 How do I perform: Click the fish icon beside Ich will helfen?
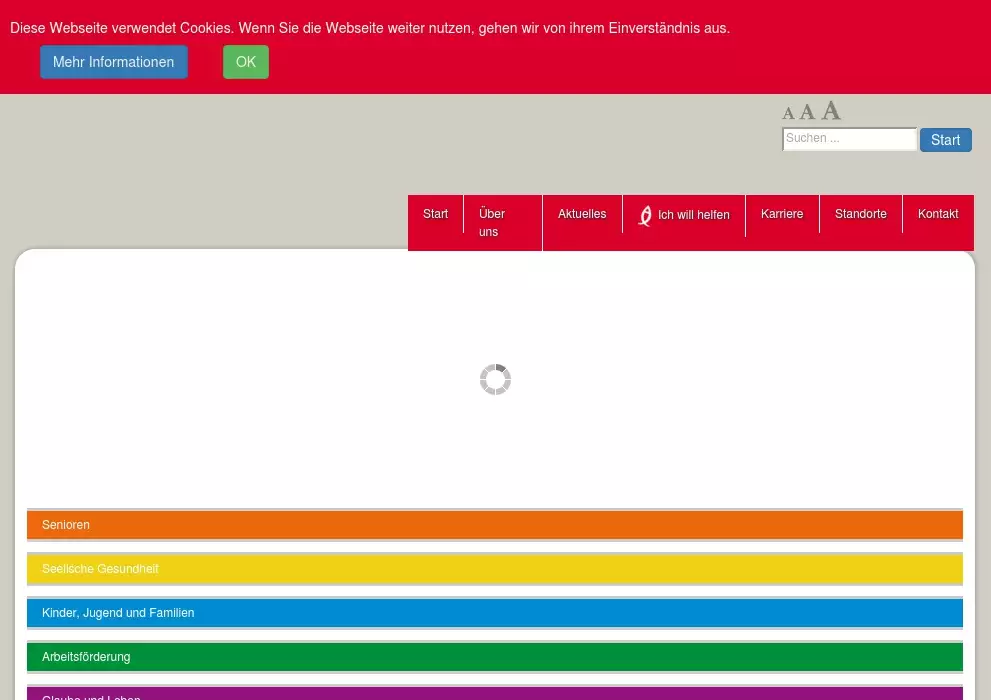coord(645,215)
